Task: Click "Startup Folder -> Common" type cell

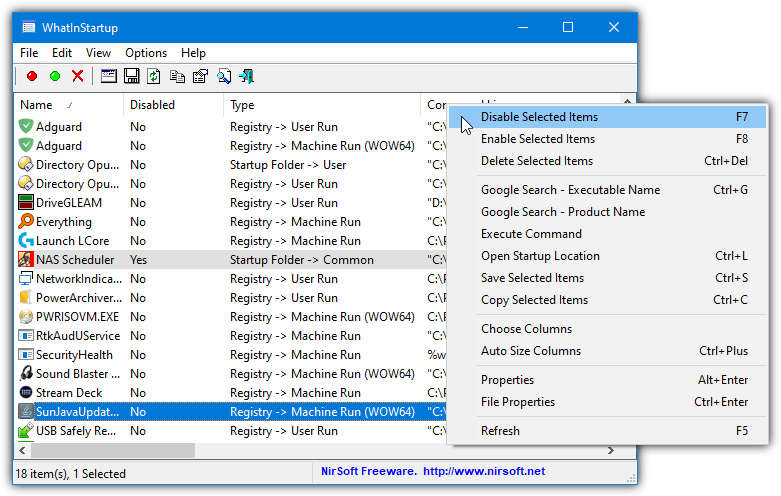Action: [x=302, y=259]
